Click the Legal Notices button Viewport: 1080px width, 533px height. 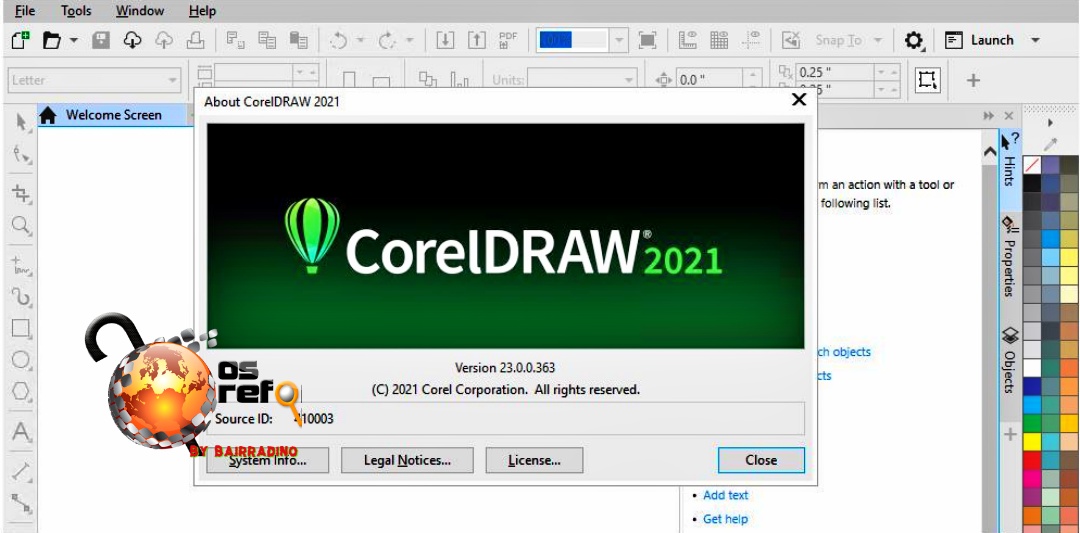tap(407, 460)
